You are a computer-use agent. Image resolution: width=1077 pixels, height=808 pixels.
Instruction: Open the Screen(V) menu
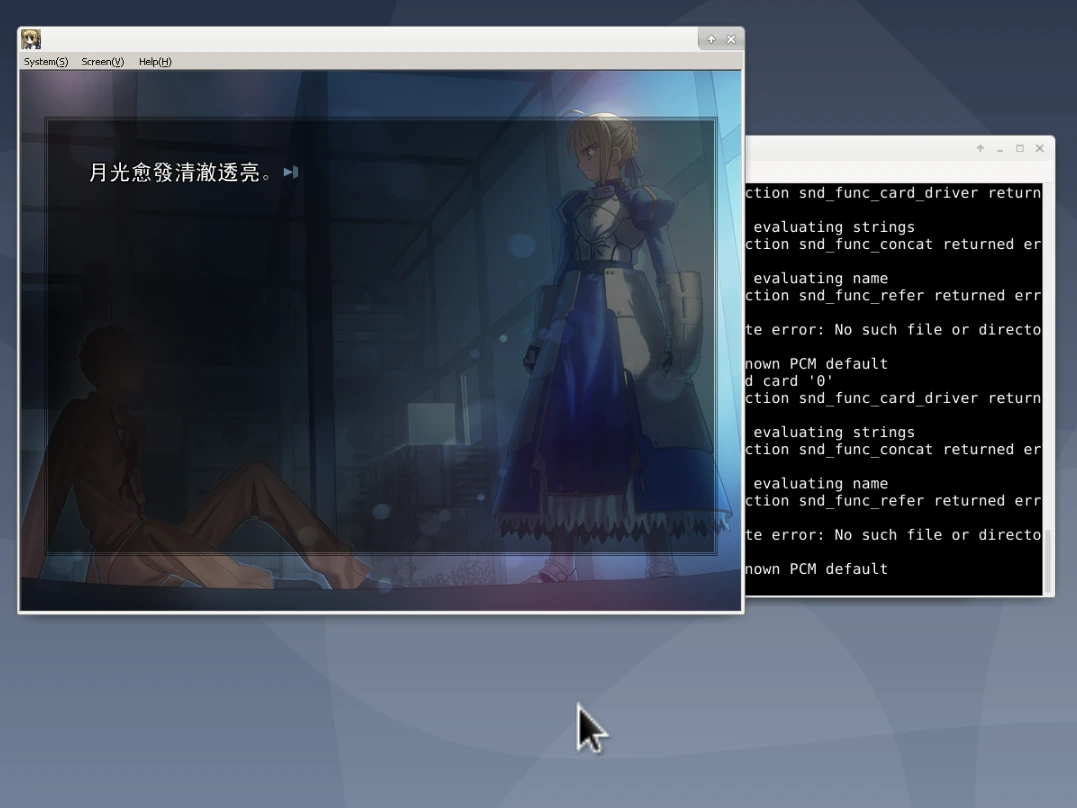pyautogui.click(x=101, y=61)
